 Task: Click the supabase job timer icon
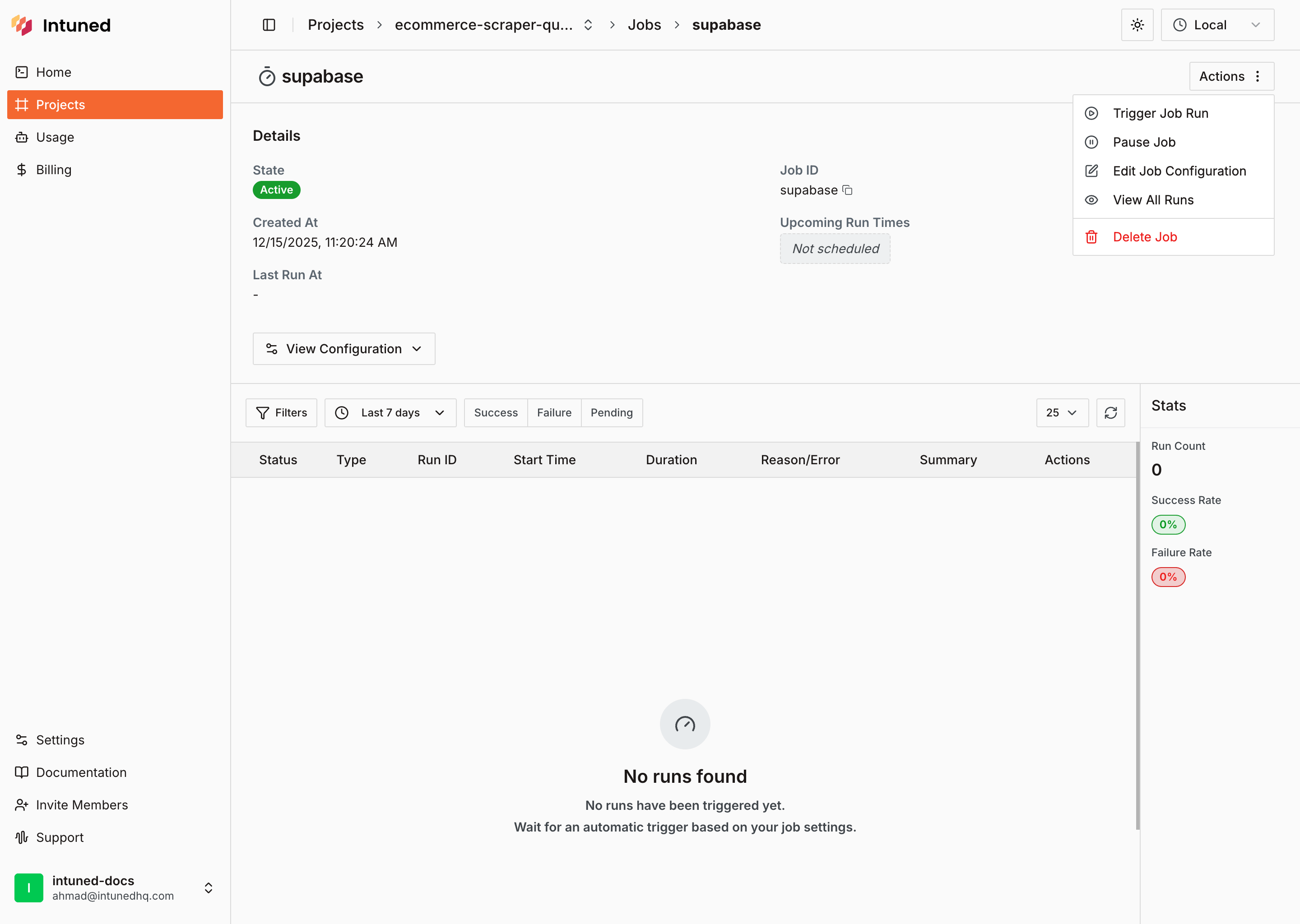click(267, 76)
